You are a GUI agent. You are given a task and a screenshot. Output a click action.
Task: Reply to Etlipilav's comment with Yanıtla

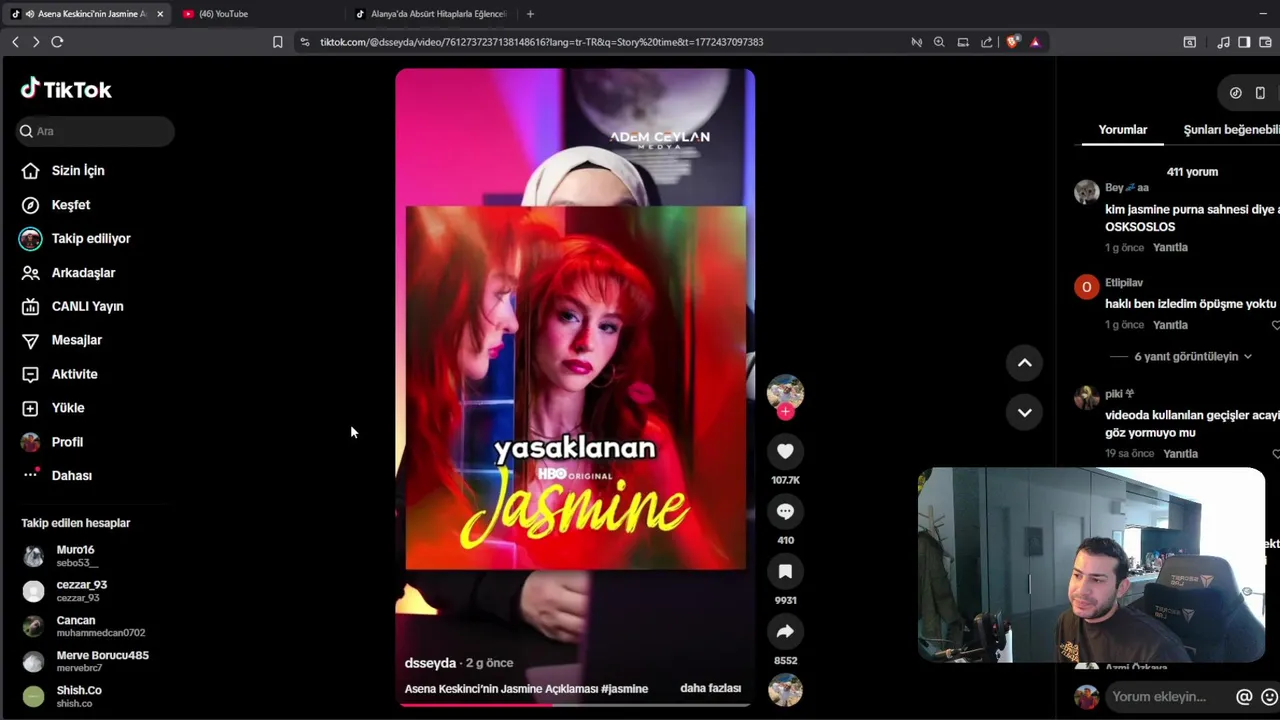pyautogui.click(x=1170, y=325)
